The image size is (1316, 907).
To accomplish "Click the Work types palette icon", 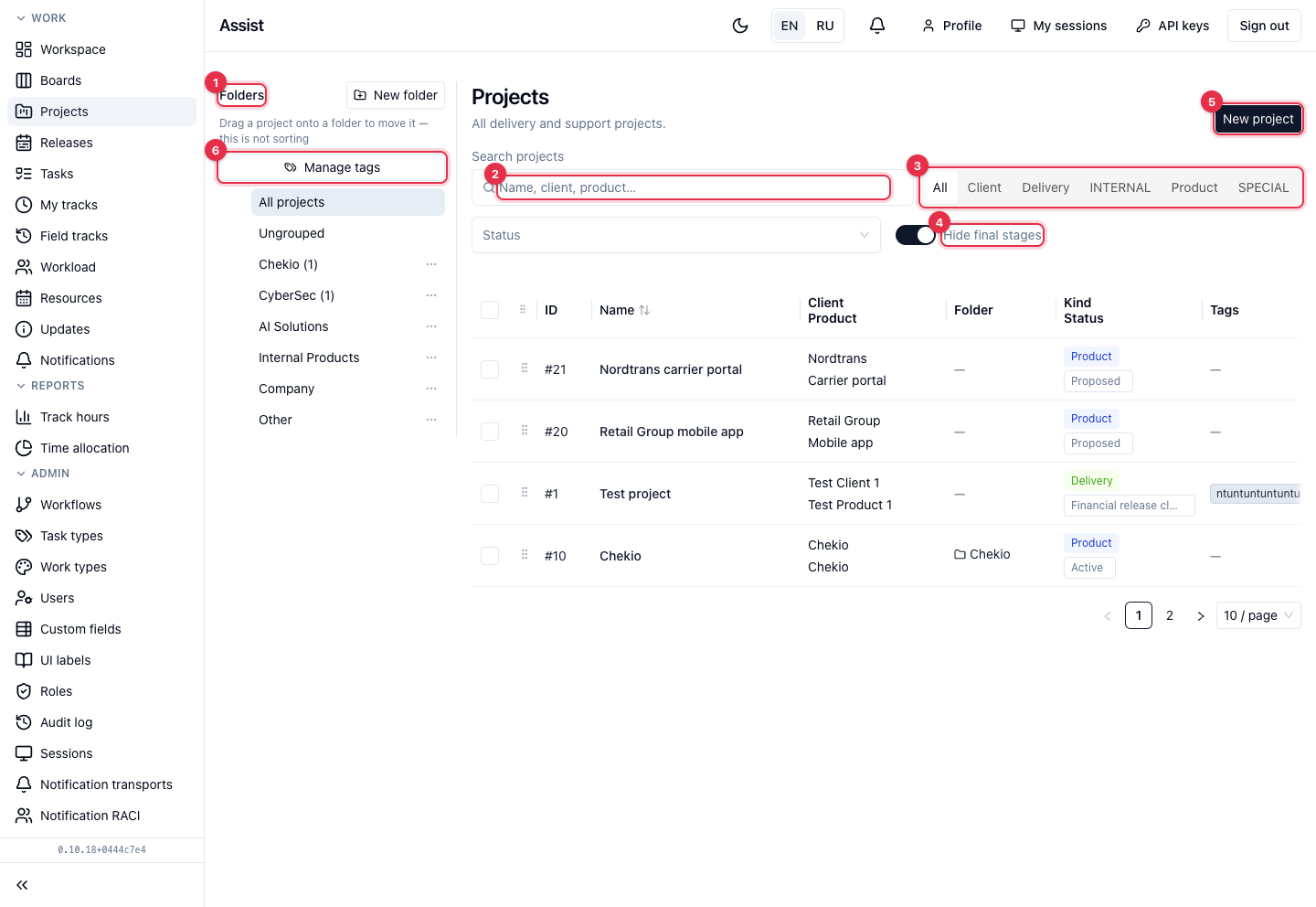I will [x=24, y=567].
